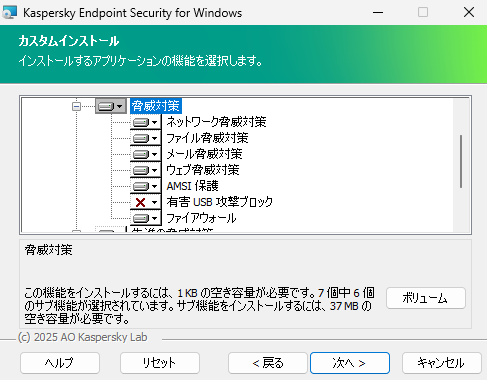Select ウェブ脅威対策 in feature tree
This screenshot has height=380, width=487.
tap(203, 170)
